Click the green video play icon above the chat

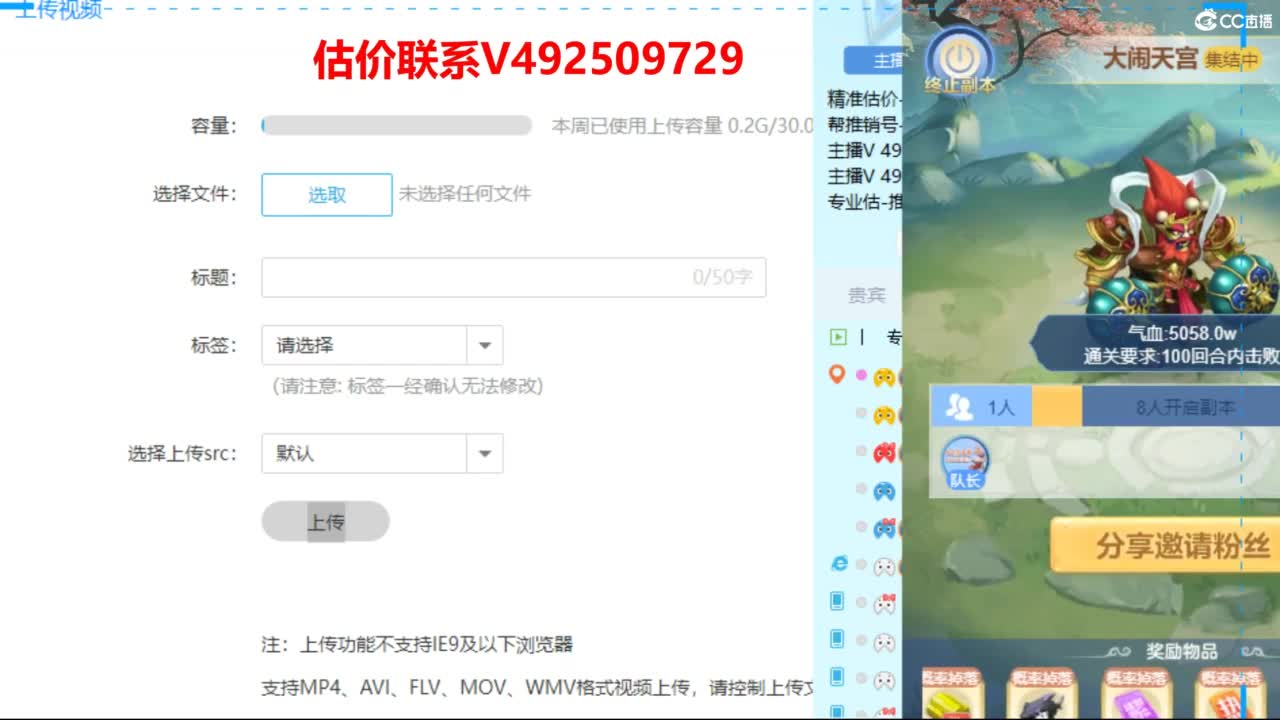[x=837, y=336]
